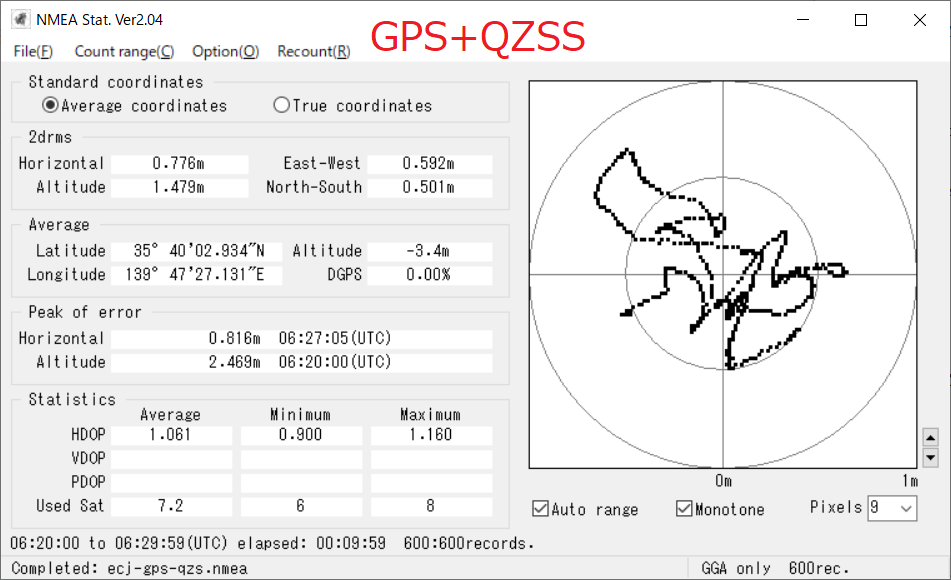Click the Longitude value 139° 47'27.131"E
Image resolution: width=951 pixels, height=580 pixels.
click(x=197, y=275)
